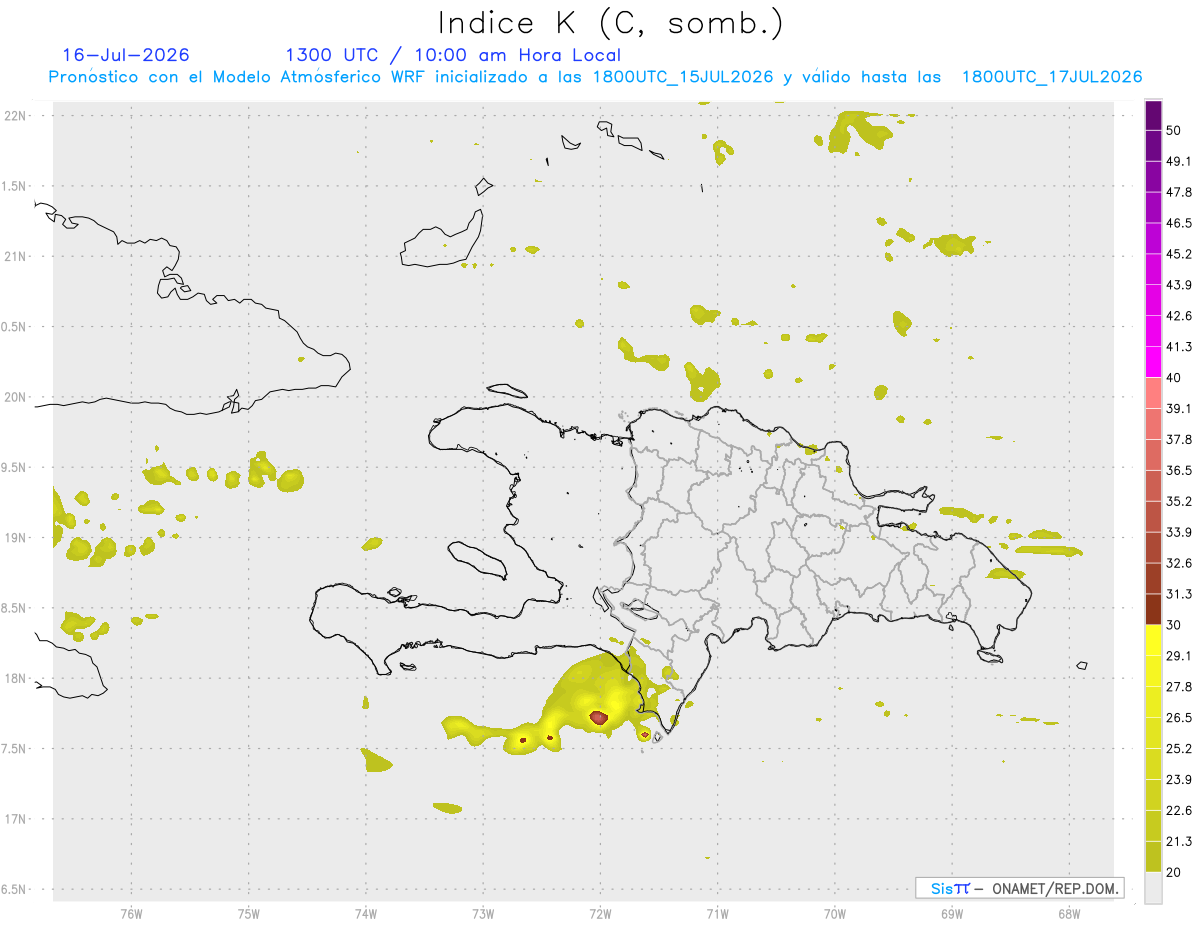Click the longitude label "68W"
Viewport: 1200px width, 927px height.
pyautogui.click(x=1068, y=913)
